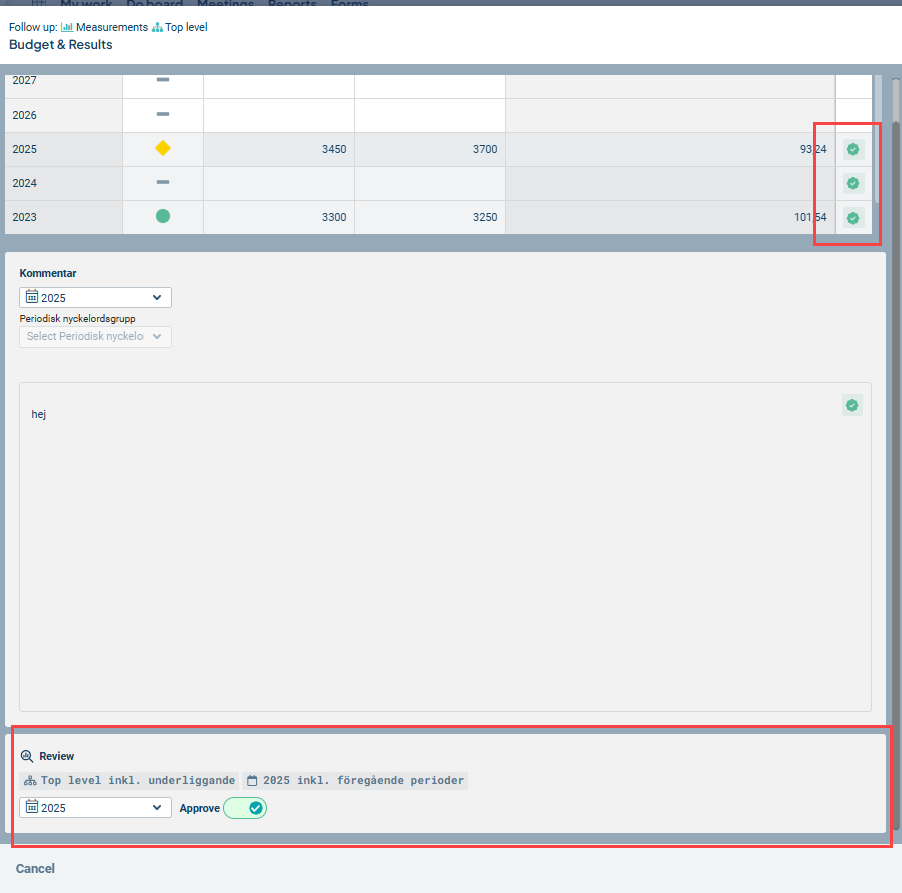Toggle the Approve switch off
Viewport: 902px width, 893px height.
[x=245, y=808]
